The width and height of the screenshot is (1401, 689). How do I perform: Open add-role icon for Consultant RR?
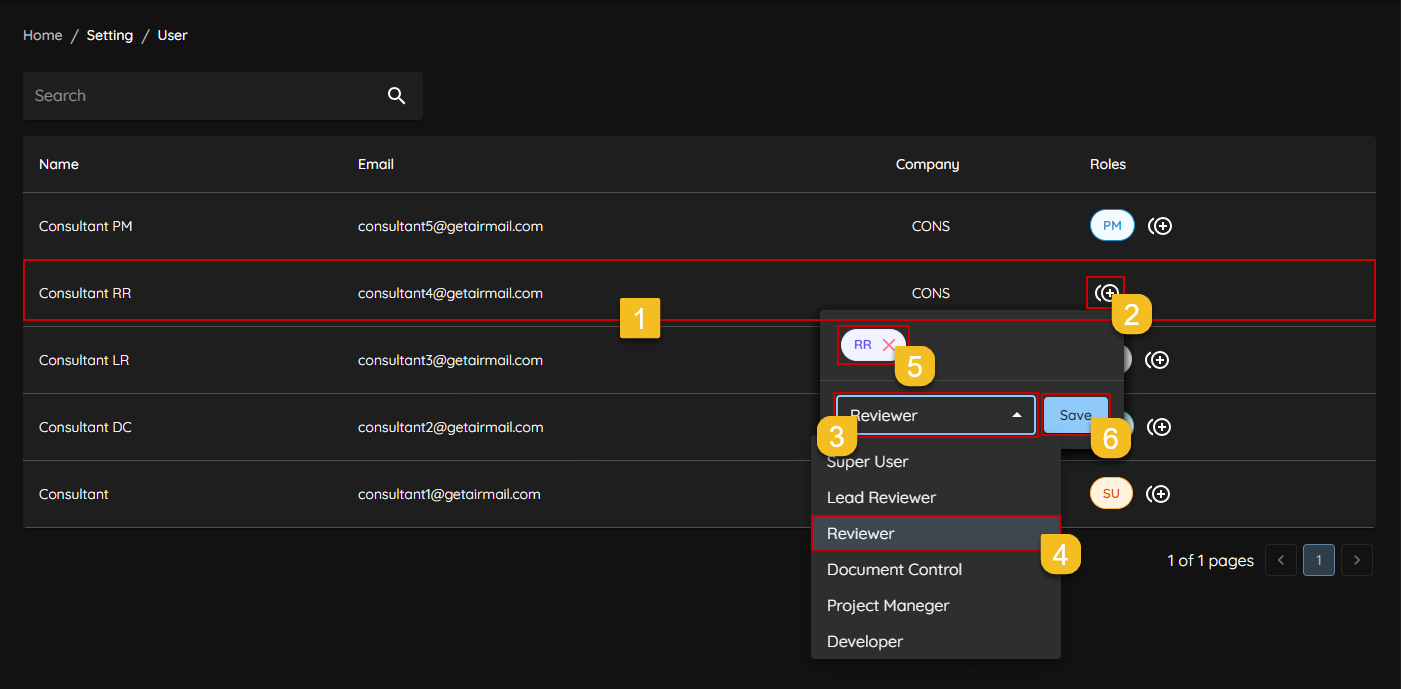tap(1106, 293)
